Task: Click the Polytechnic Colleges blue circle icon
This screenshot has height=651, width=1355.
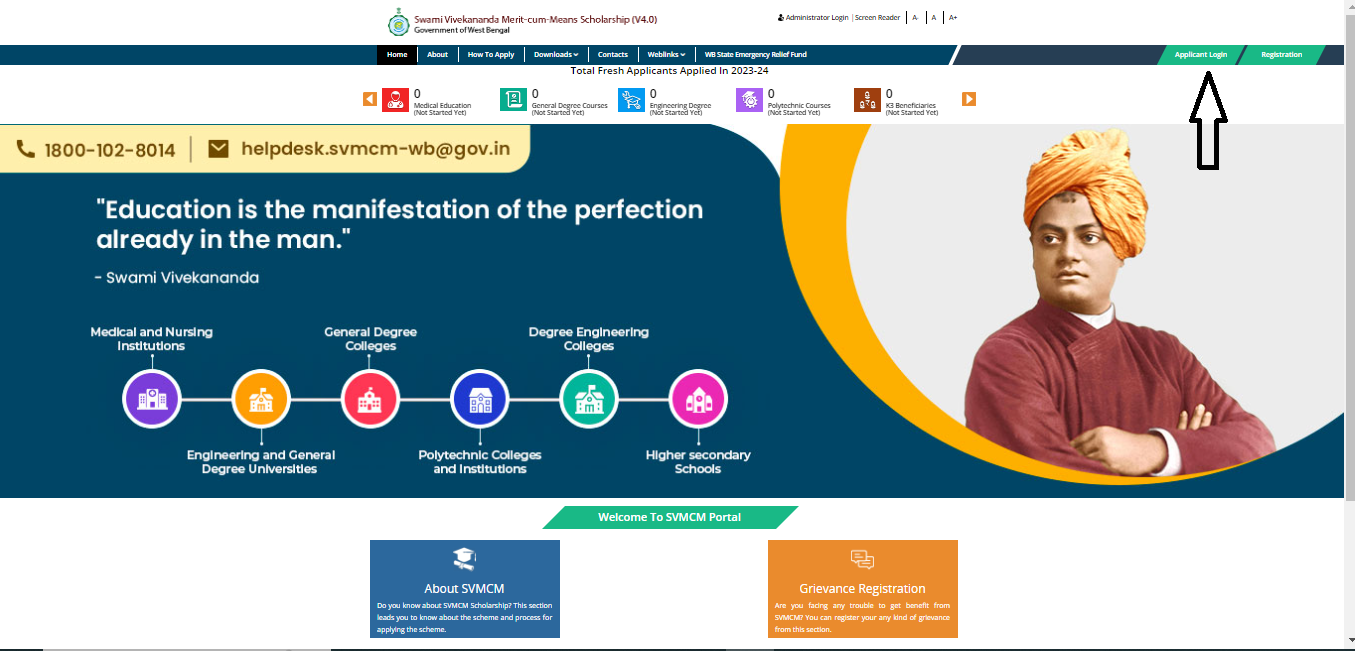Action: 480,399
